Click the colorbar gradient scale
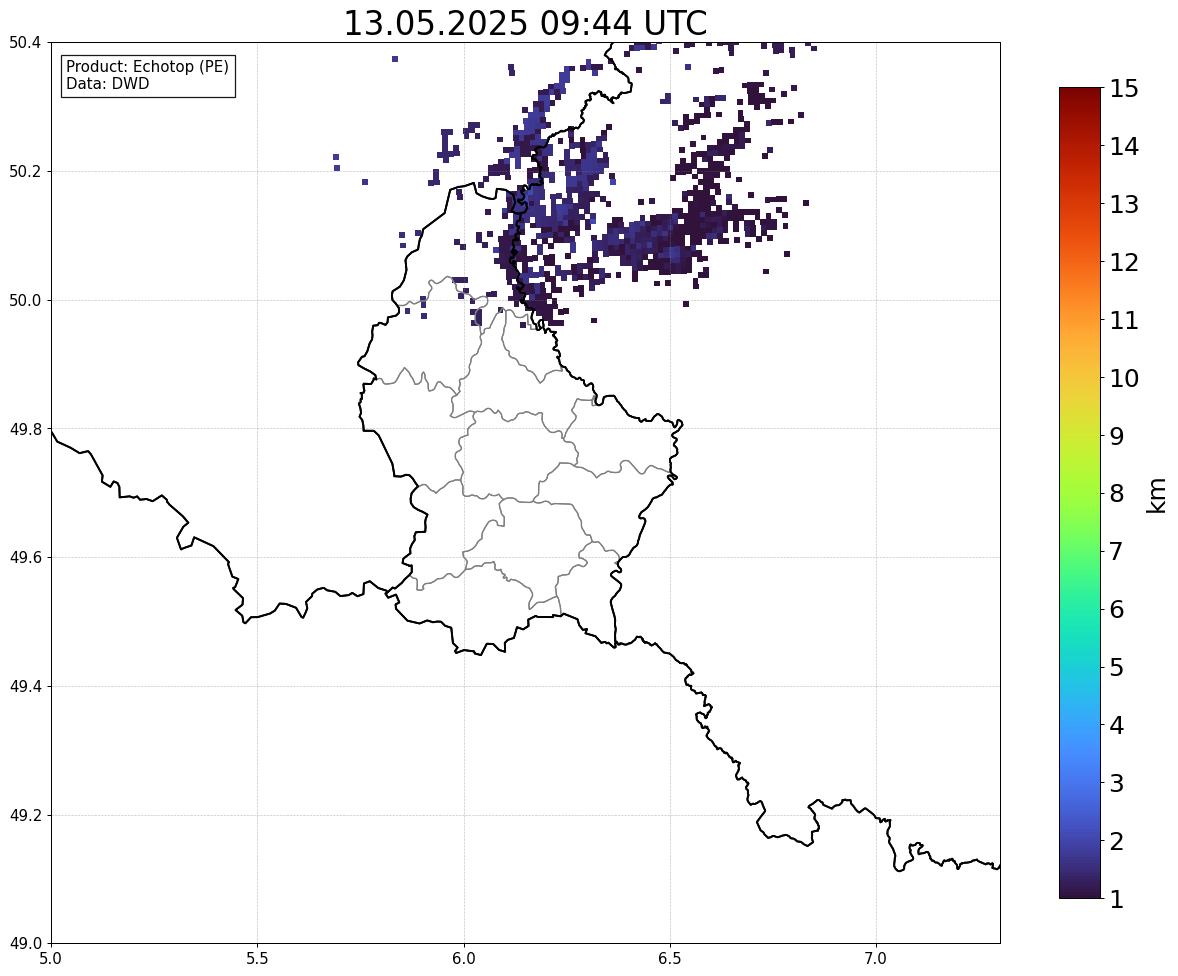This screenshot has height=976, width=1178. pos(1080,493)
